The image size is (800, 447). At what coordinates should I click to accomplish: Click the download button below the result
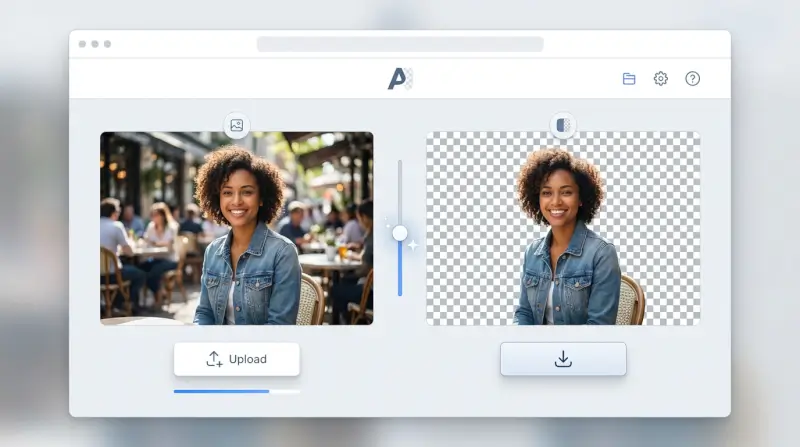coord(563,359)
